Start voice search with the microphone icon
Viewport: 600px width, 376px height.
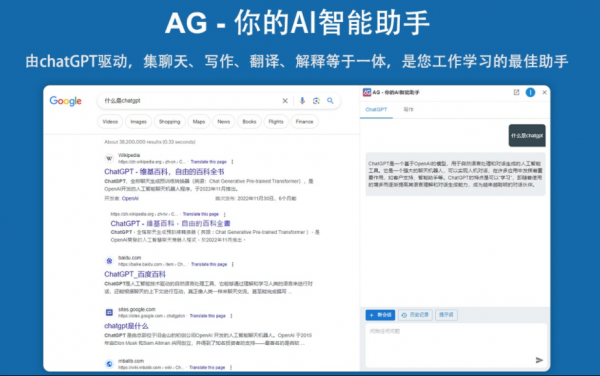click(x=302, y=101)
